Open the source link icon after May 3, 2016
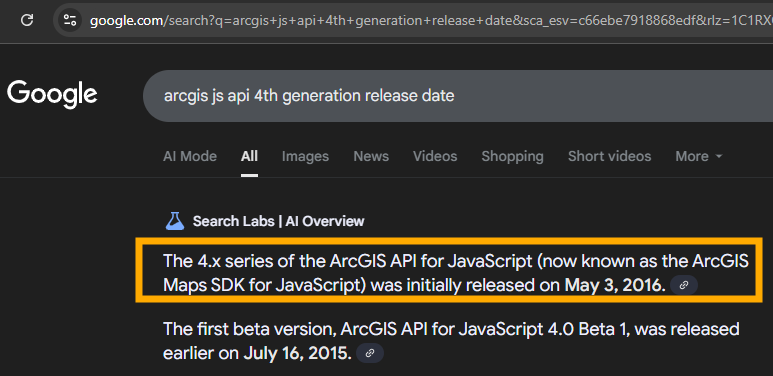Image resolution: width=773 pixels, height=376 pixels. click(x=684, y=285)
